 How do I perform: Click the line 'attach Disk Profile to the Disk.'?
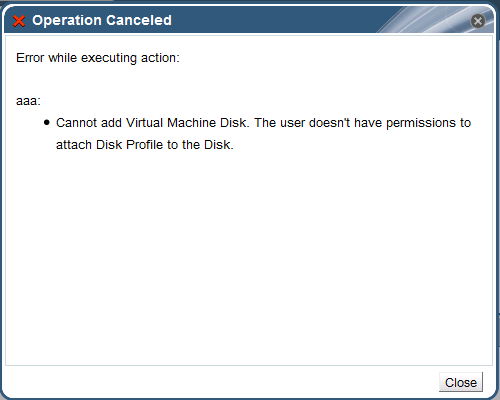(x=145, y=145)
